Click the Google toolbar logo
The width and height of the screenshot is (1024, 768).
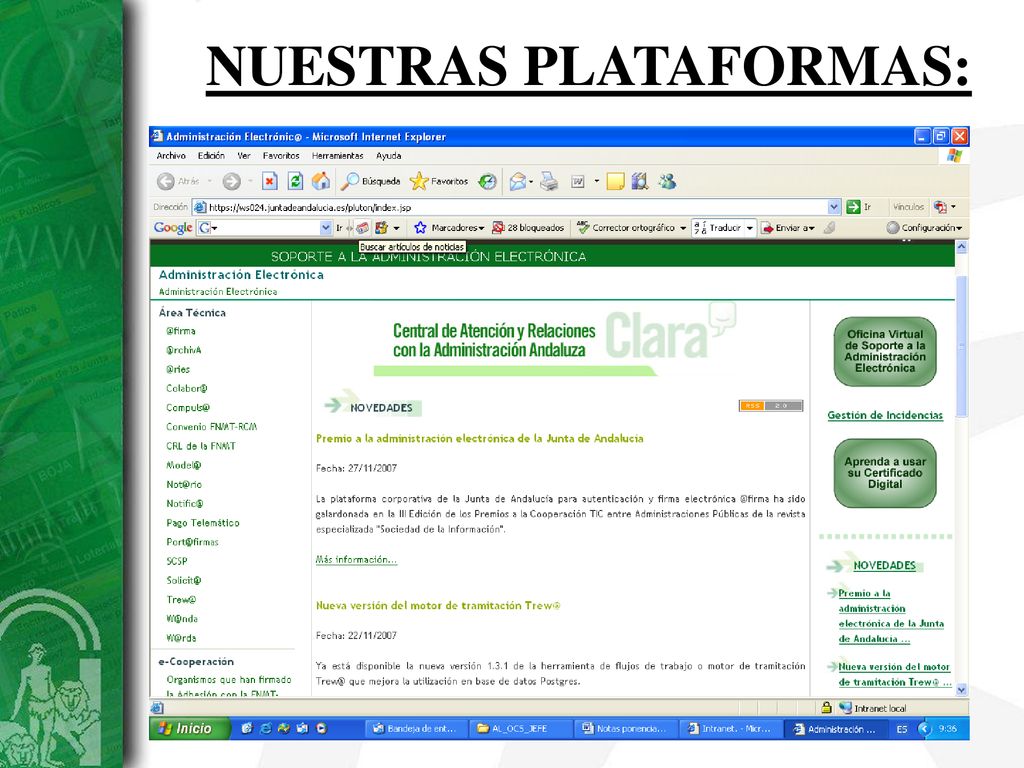click(x=173, y=227)
